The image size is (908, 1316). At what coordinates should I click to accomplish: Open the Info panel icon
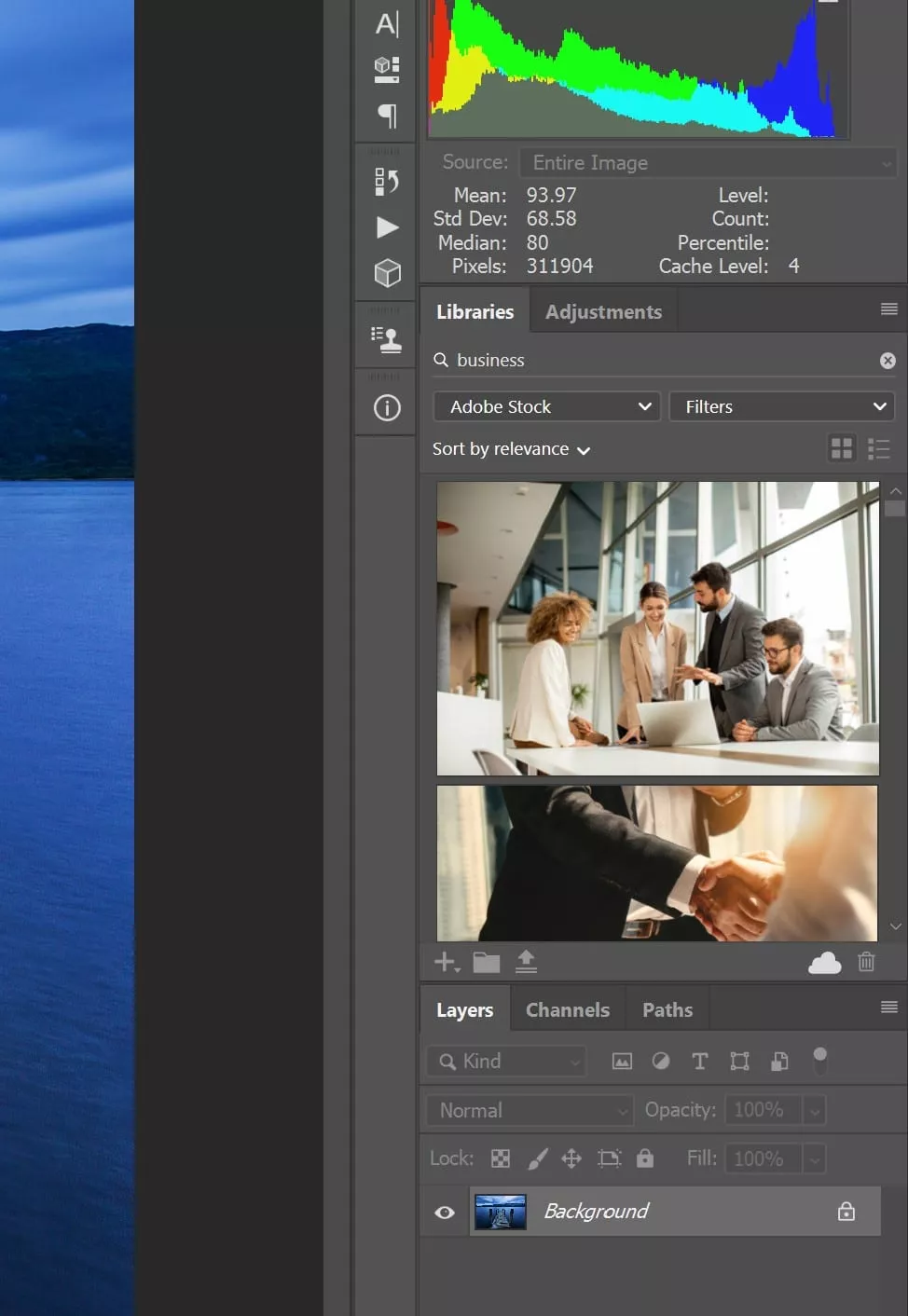pyautogui.click(x=387, y=407)
